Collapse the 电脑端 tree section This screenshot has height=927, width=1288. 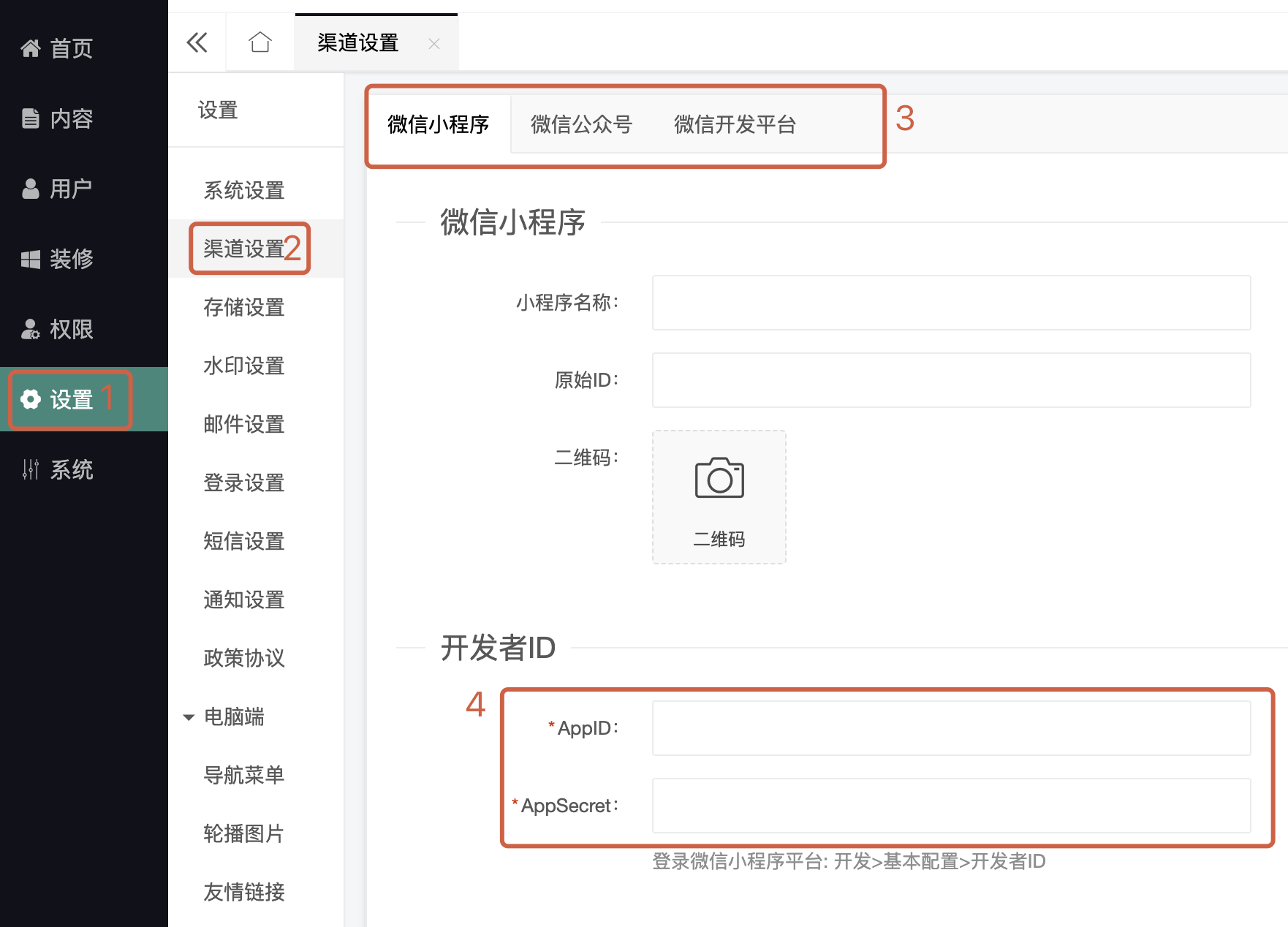(x=189, y=717)
